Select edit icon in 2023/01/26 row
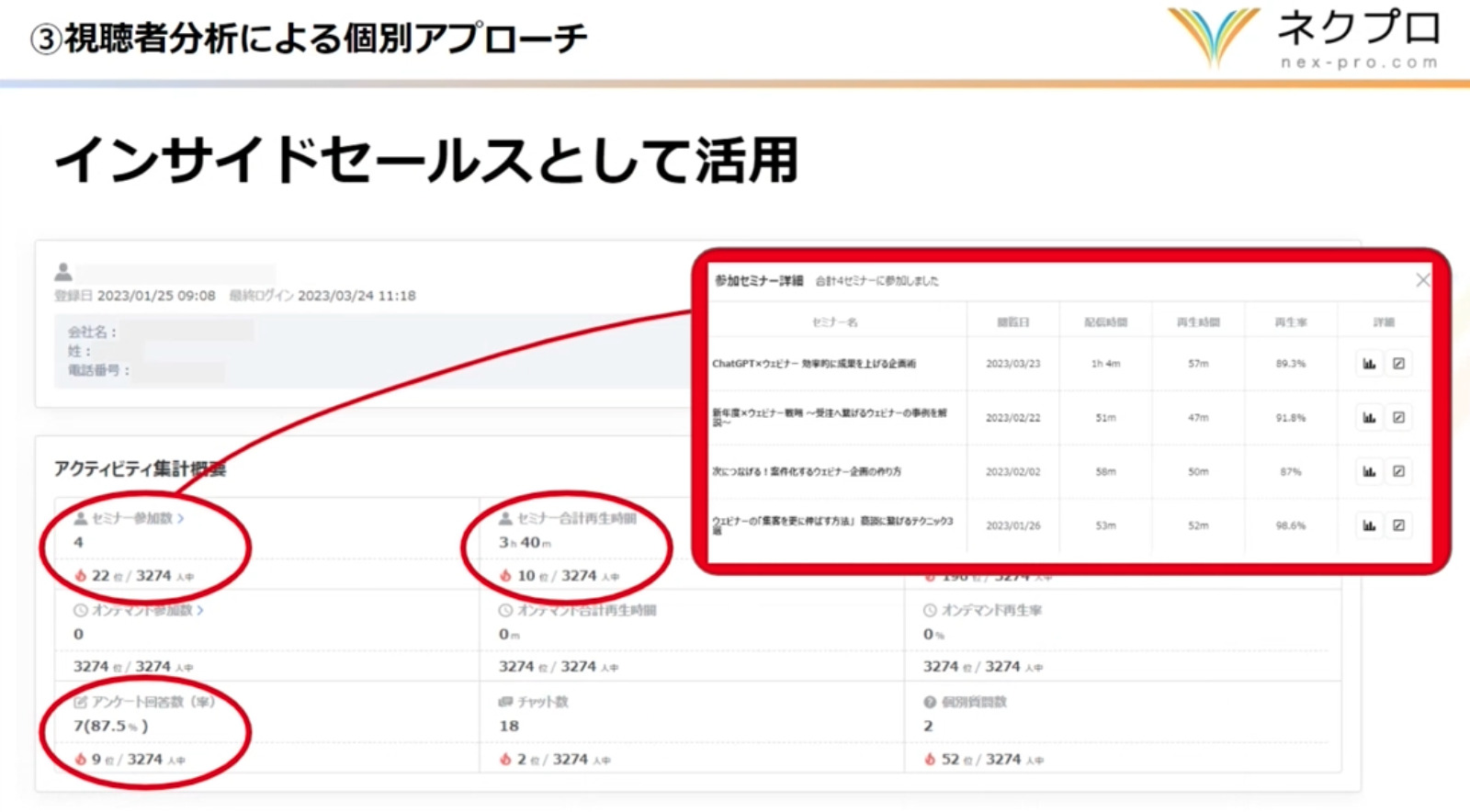 (1398, 526)
